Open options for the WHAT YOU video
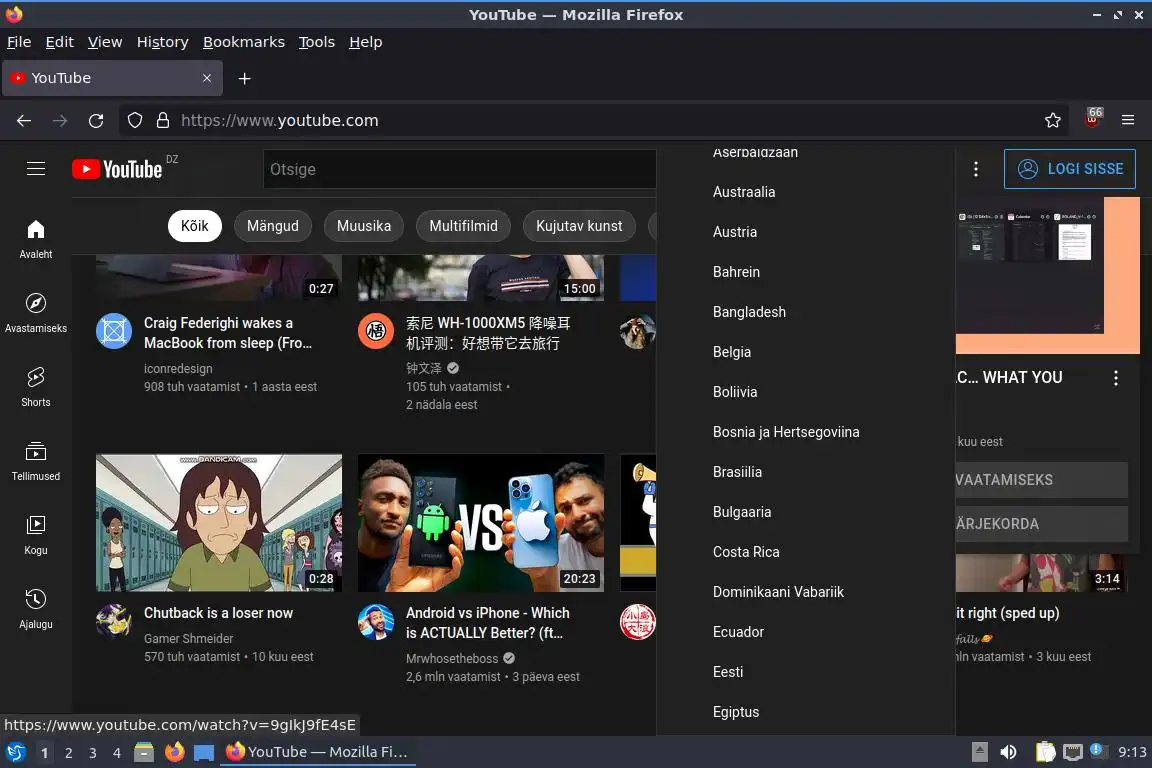The width and height of the screenshot is (1152, 768). [1115, 378]
